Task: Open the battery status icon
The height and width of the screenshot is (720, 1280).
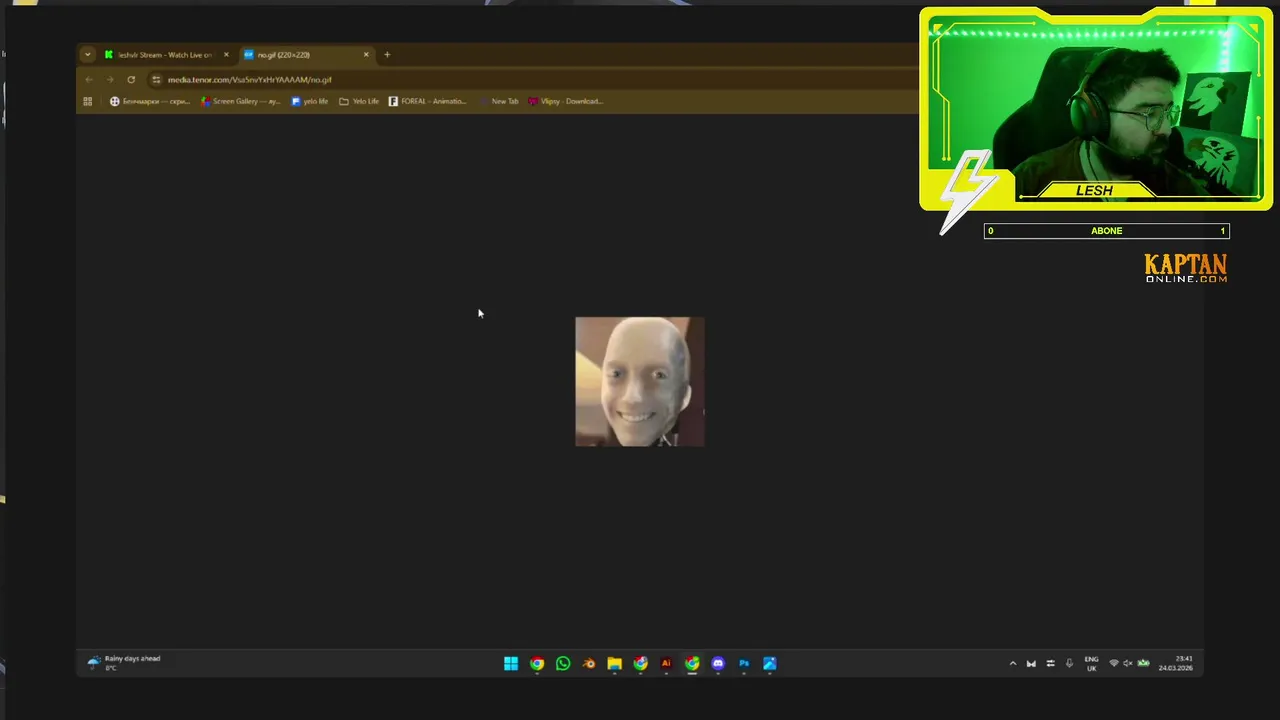Action: (x=1143, y=663)
